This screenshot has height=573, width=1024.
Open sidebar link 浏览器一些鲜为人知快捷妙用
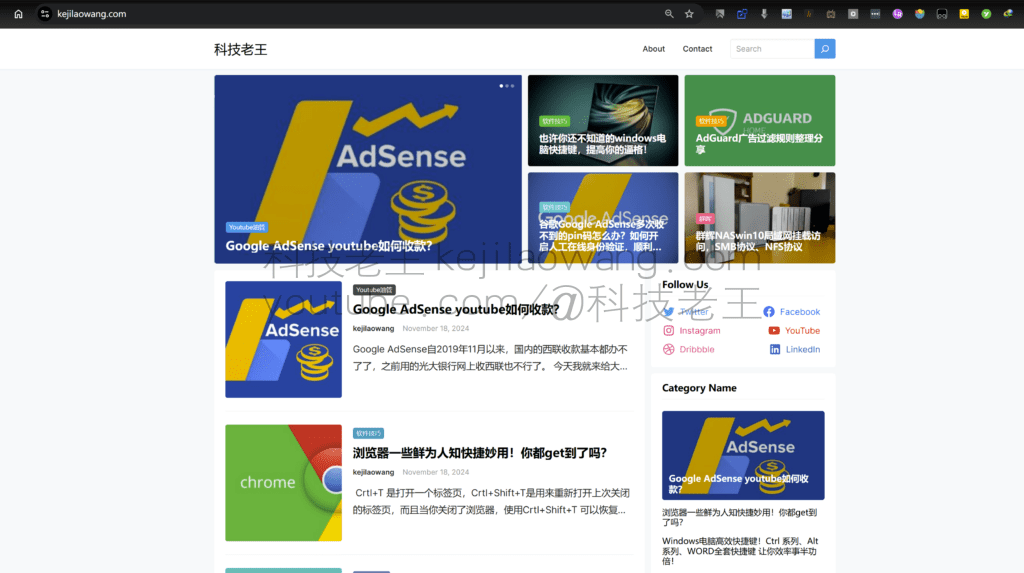(x=740, y=517)
